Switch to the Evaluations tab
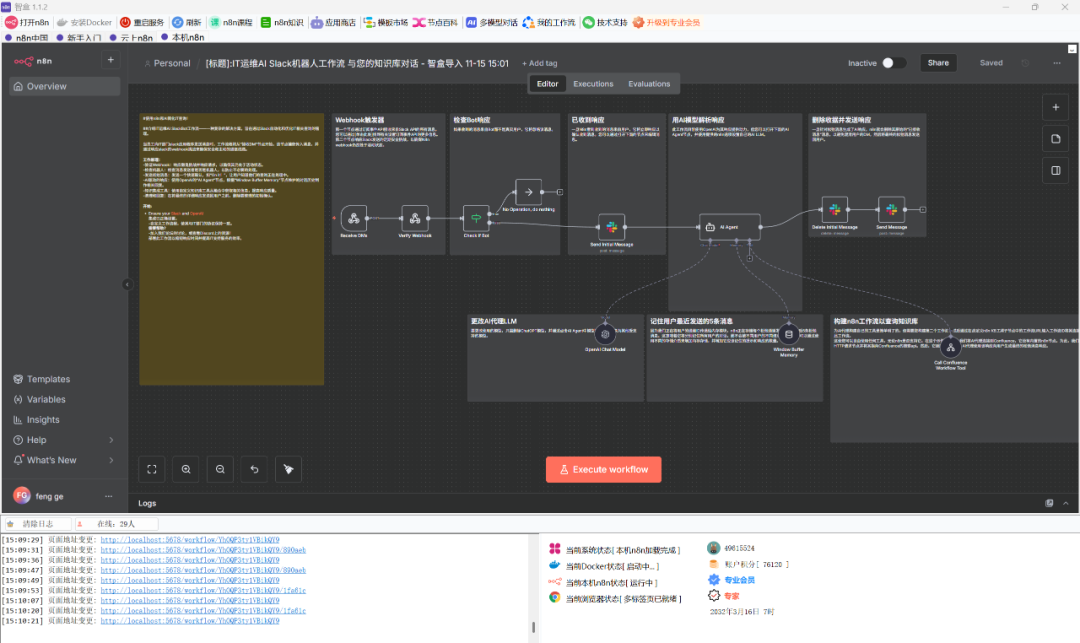This screenshot has height=643, width=1080. [x=649, y=84]
